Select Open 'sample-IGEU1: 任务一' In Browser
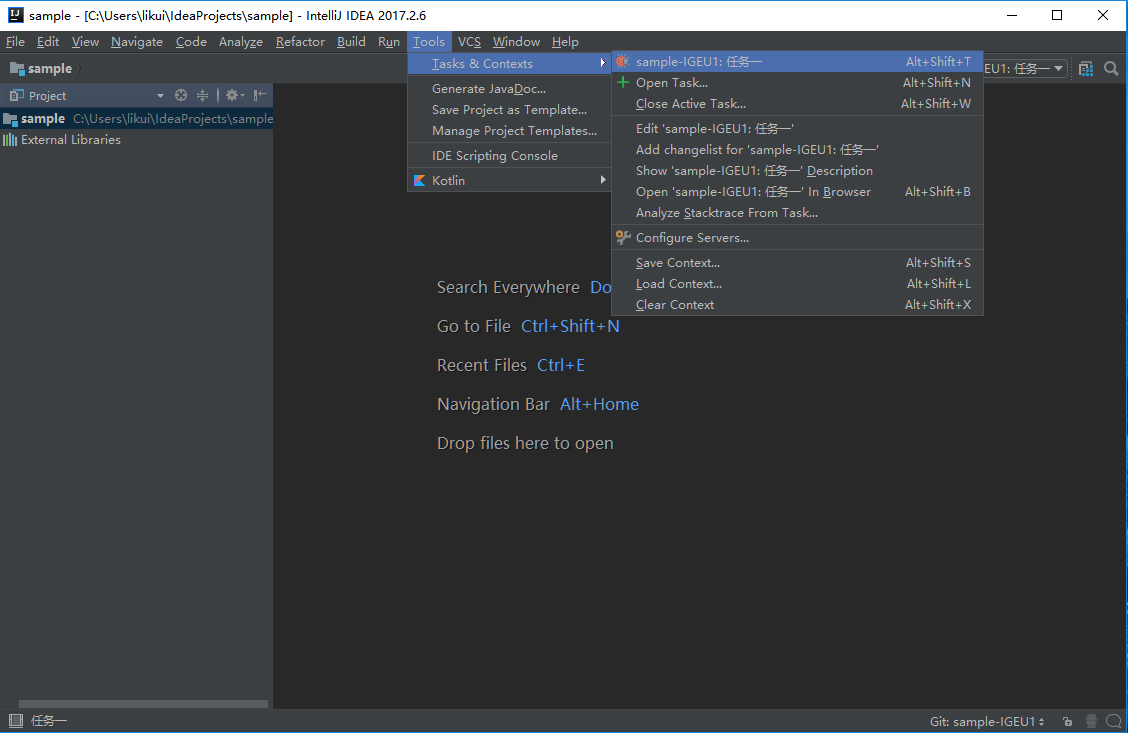Image resolution: width=1128 pixels, height=733 pixels. [797, 191]
